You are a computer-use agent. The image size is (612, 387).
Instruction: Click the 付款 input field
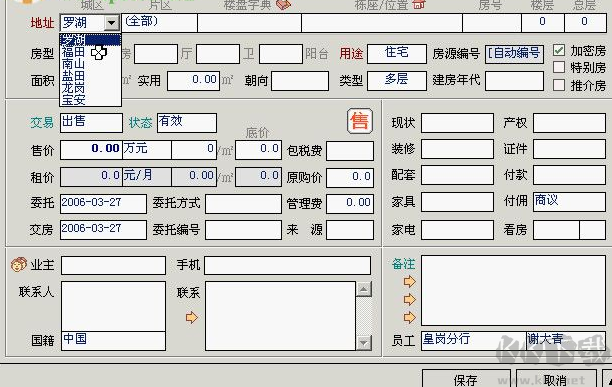tap(569, 175)
